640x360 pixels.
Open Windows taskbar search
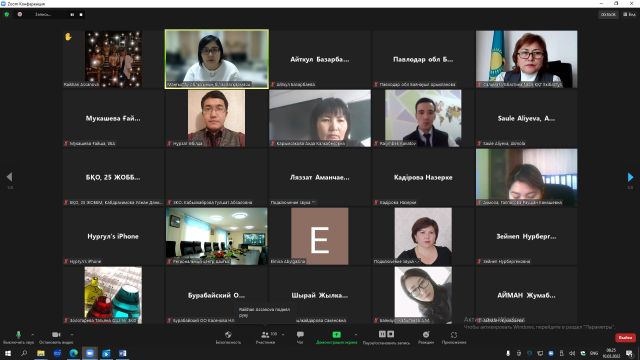(24, 353)
